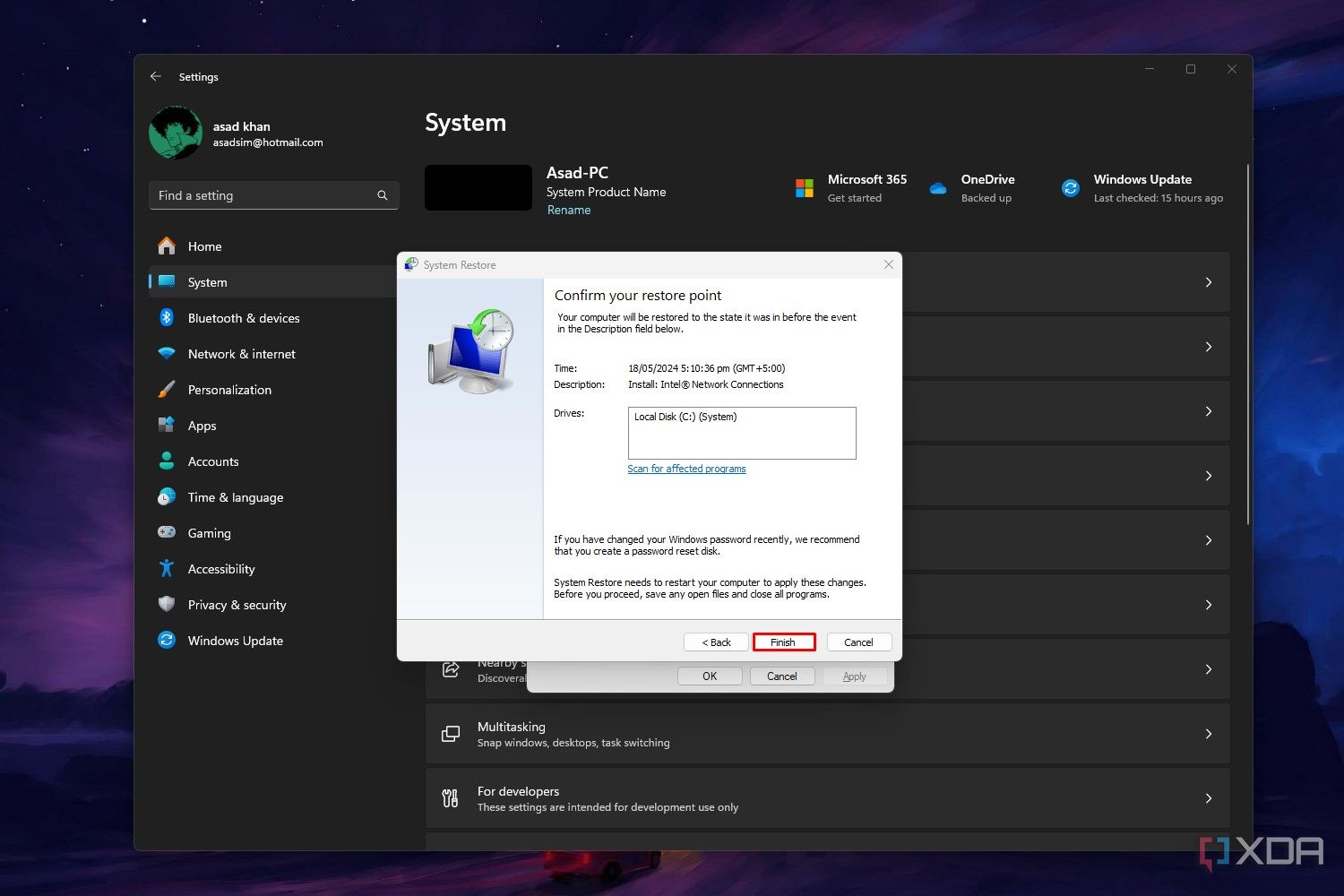This screenshot has height=896, width=1344.
Task: Click OneDrive Backed up status
Action: pos(986,198)
